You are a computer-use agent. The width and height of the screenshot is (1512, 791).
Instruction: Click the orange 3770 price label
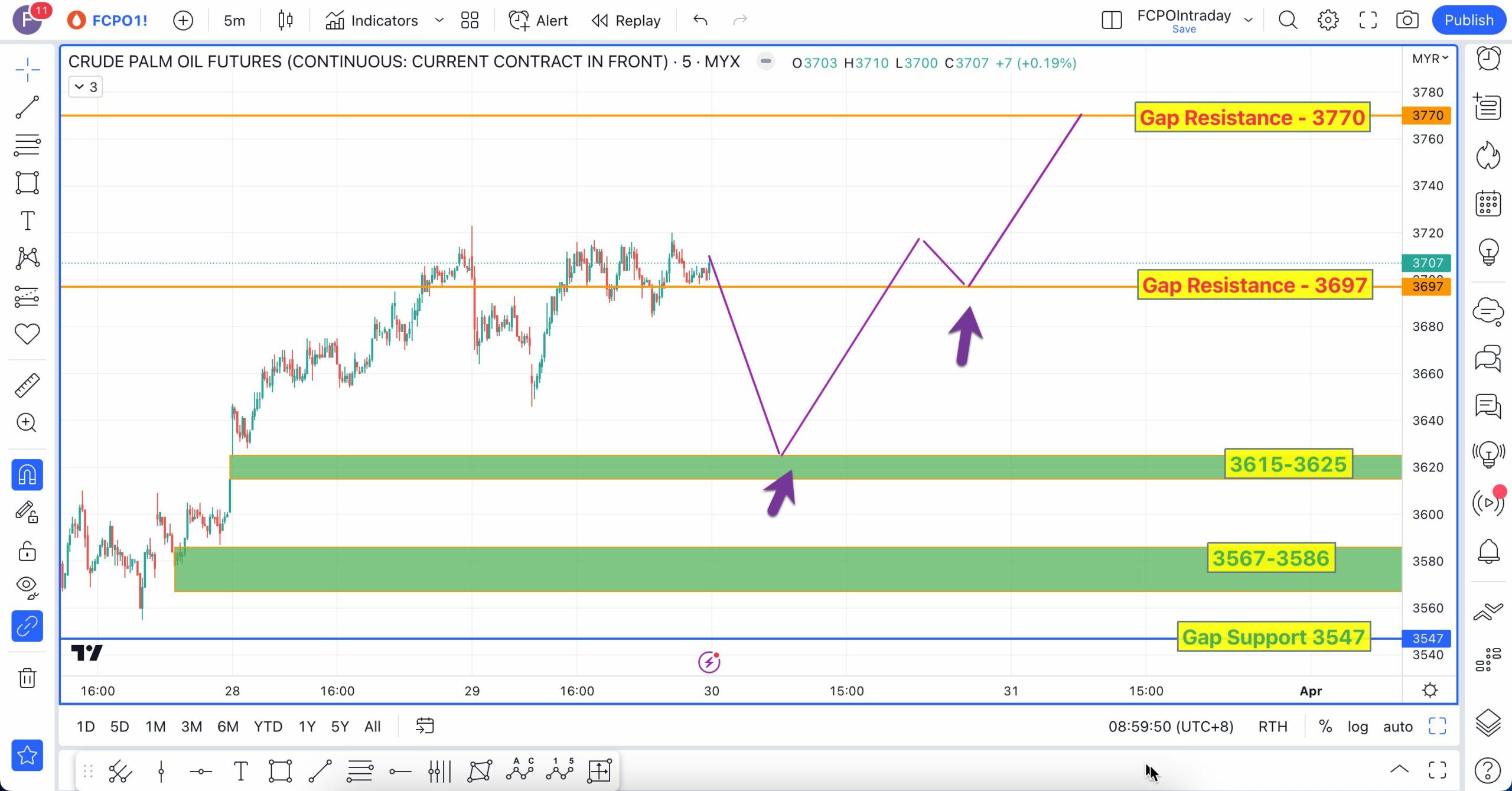(x=1427, y=115)
